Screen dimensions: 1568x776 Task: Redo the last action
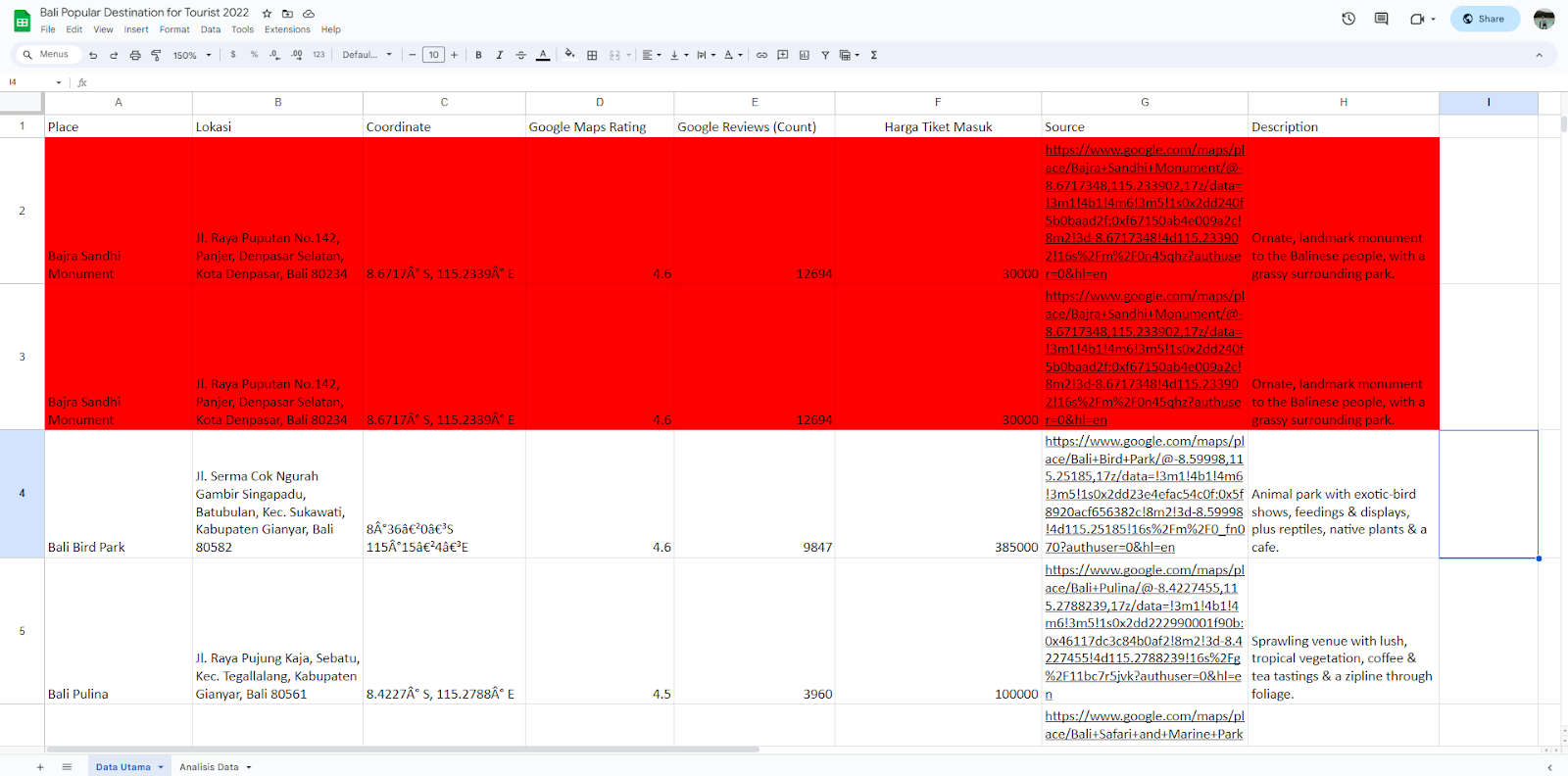tap(114, 55)
